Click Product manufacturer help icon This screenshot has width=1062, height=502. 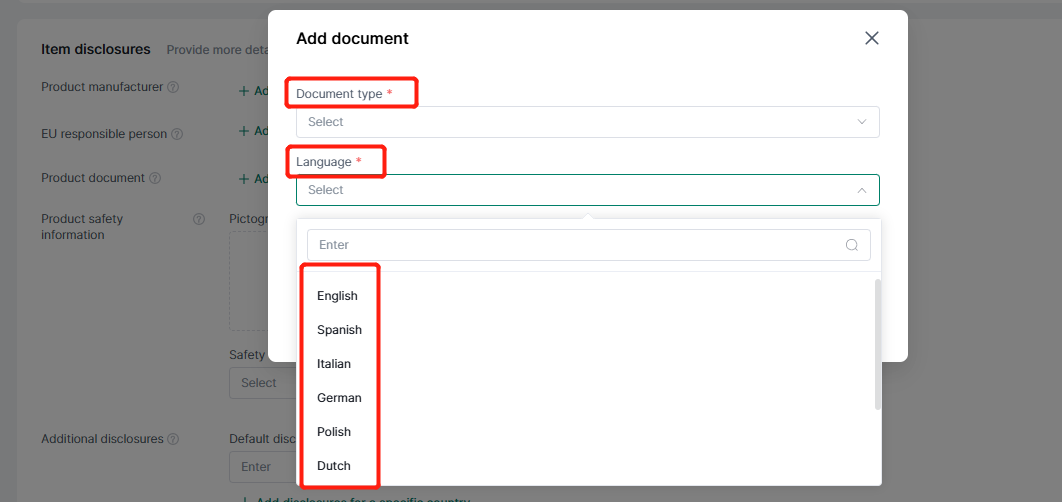click(x=173, y=88)
